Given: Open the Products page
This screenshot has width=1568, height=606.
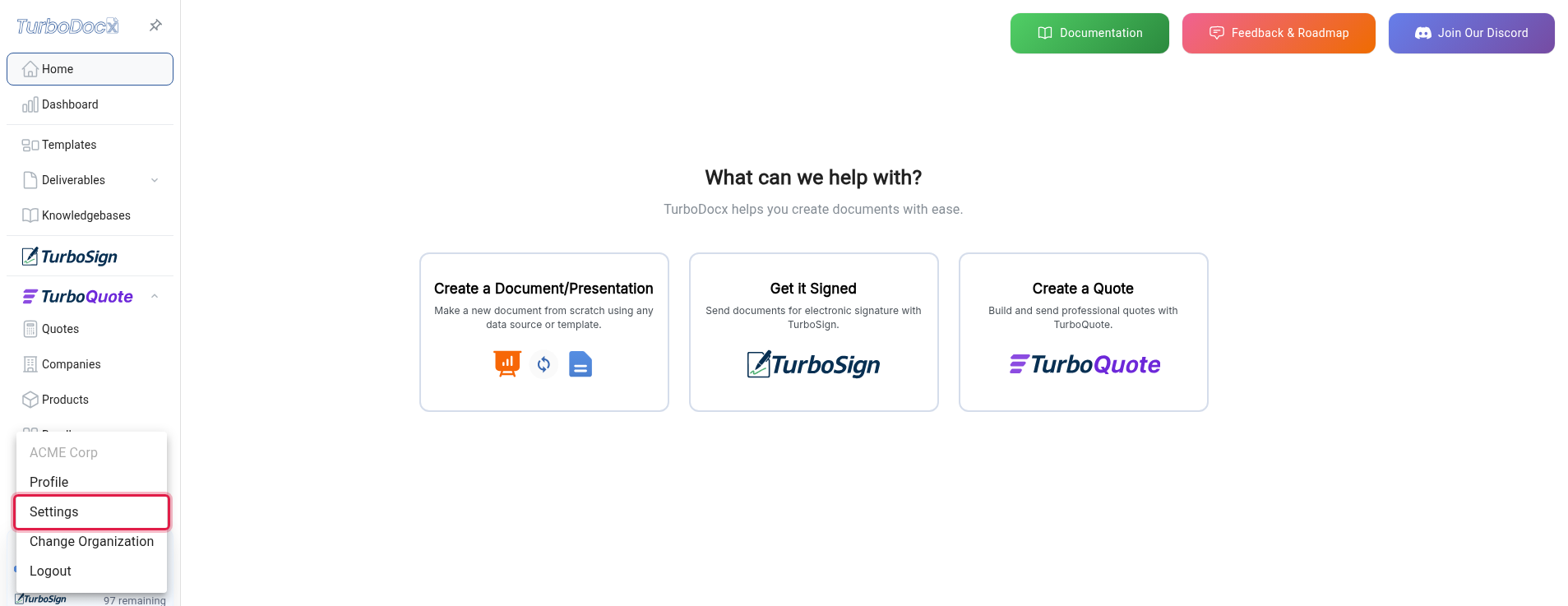Looking at the screenshot, I should (x=90, y=400).
